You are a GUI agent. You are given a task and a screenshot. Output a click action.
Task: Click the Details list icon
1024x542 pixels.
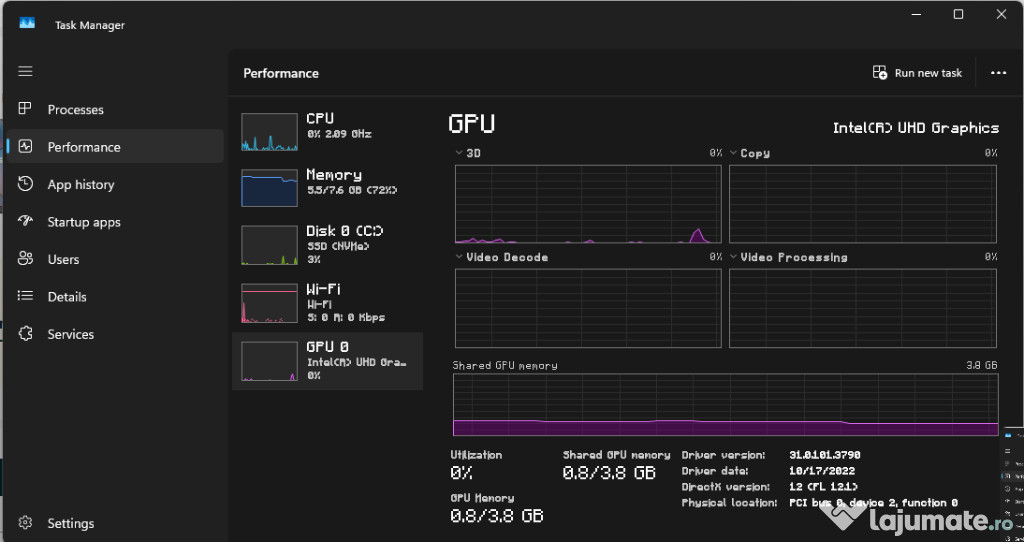pyautogui.click(x=26, y=297)
